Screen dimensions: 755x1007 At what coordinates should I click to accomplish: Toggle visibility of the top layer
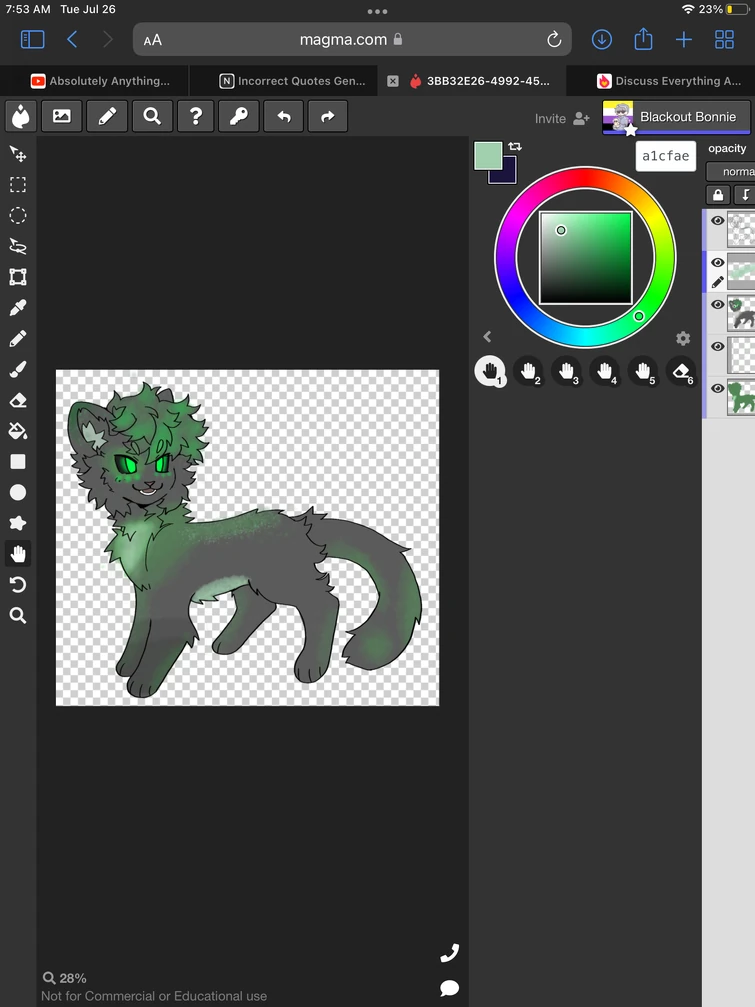click(x=718, y=220)
